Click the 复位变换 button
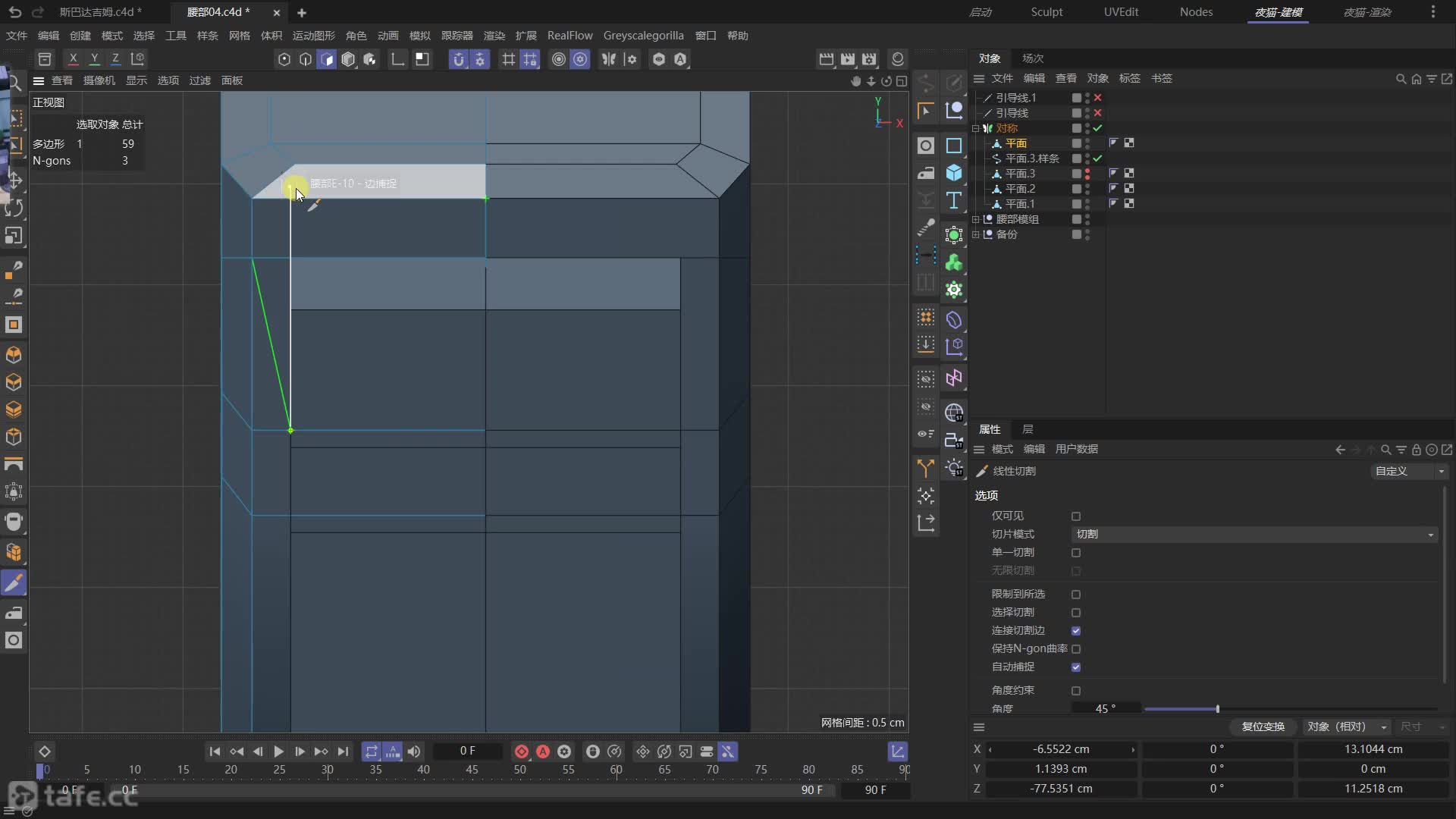 click(x=1263, y=726)
